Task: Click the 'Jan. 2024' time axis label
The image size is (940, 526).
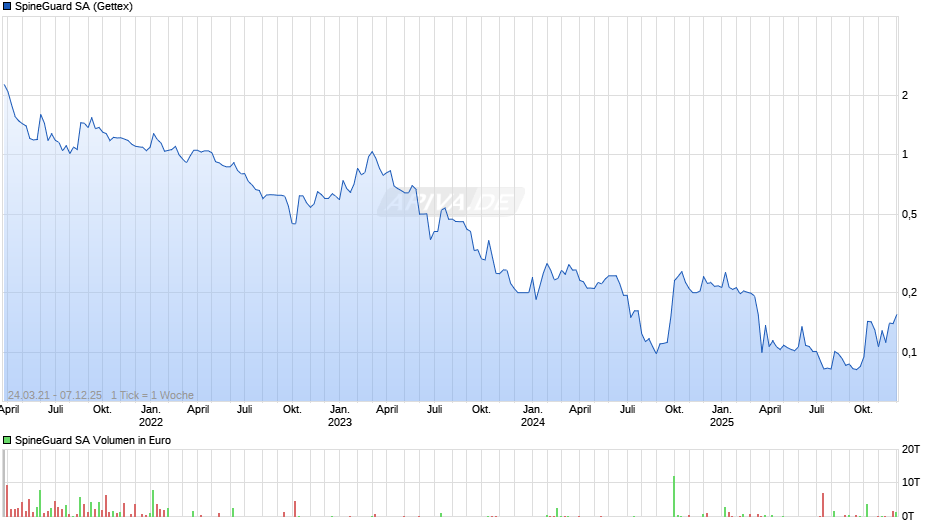Action: tap(532, 416)
